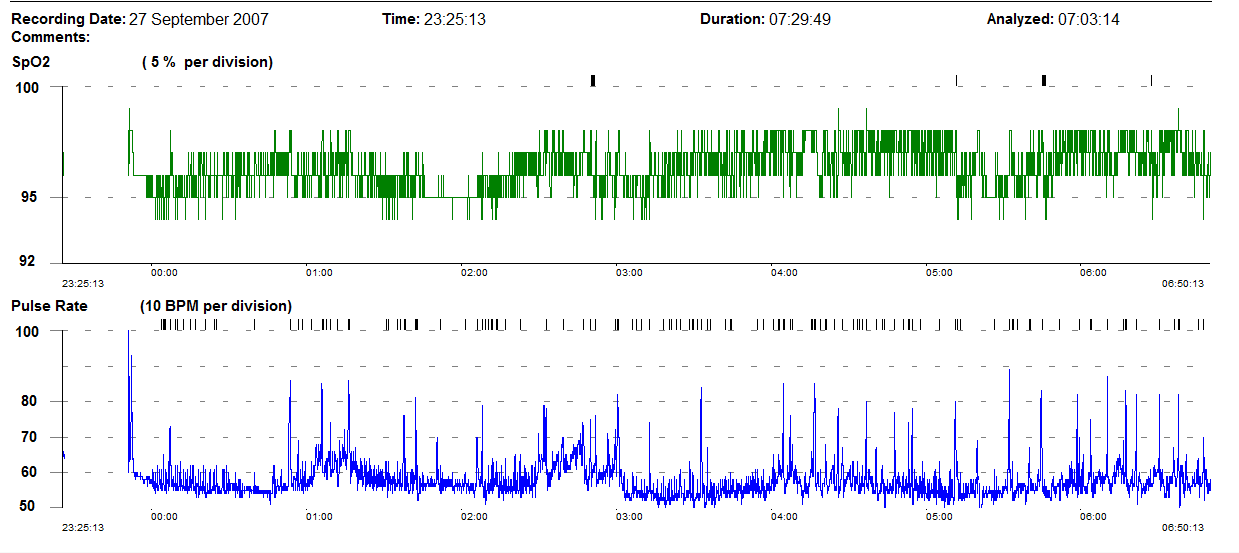Select the "SpO2" chart title

pos(30,62)
